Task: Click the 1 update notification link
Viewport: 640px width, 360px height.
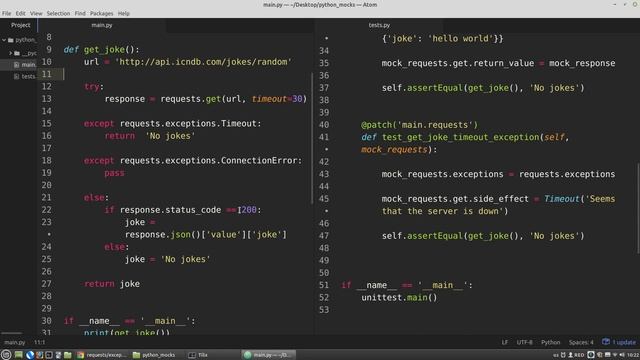Action: [624, 342]
